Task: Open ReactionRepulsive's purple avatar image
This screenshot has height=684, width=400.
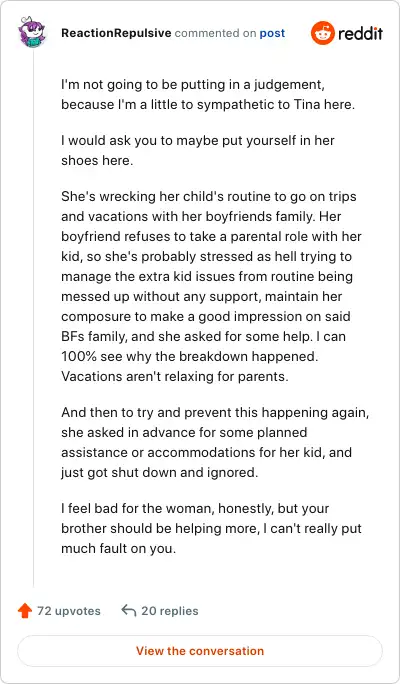Action: tap(31, 32)
